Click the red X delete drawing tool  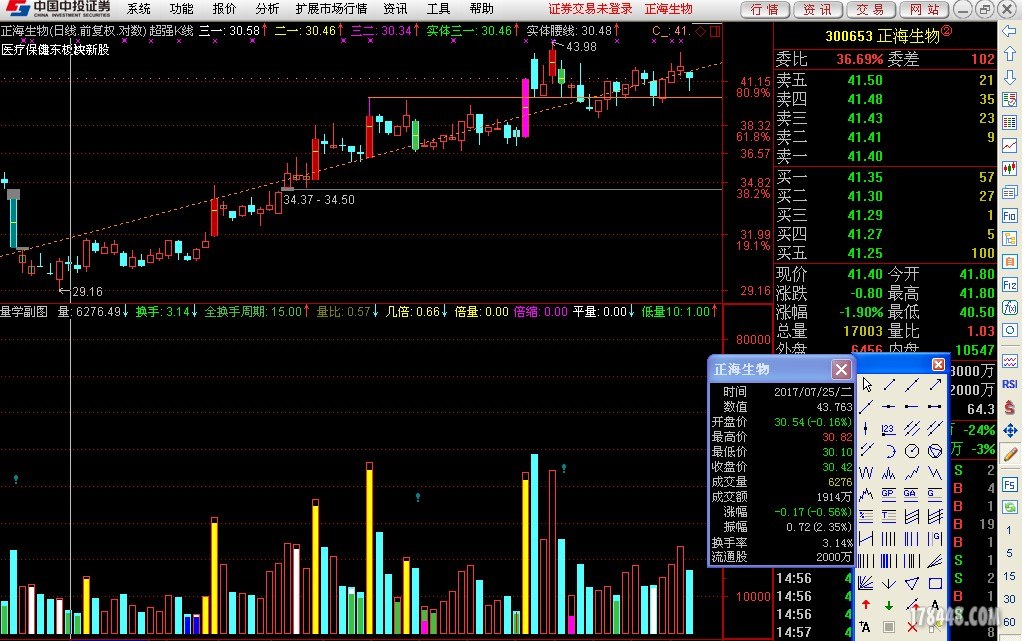pyautogui.click(x=912, y=627)
